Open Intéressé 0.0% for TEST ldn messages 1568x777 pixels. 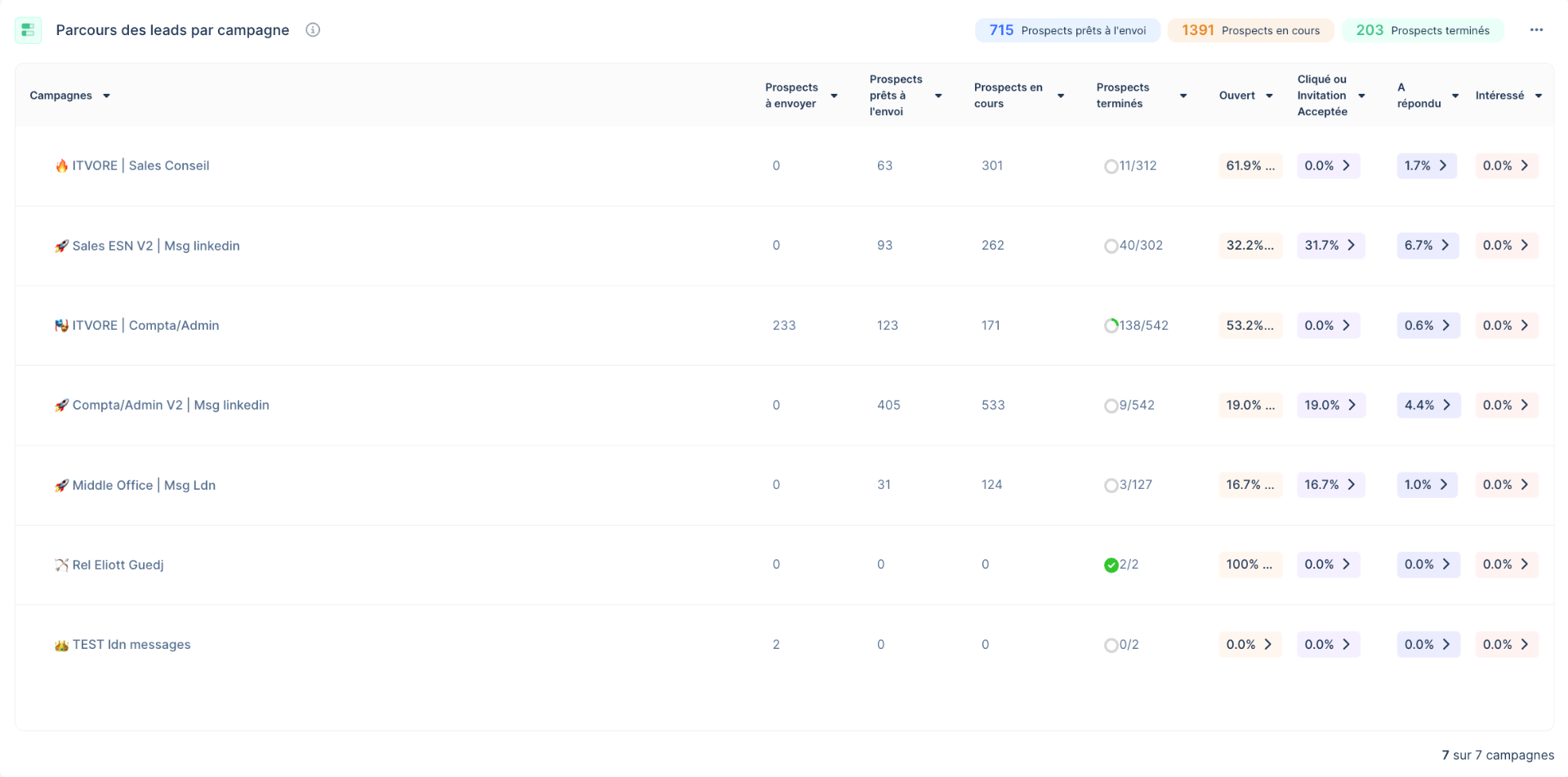click(x=1507, y=645)
